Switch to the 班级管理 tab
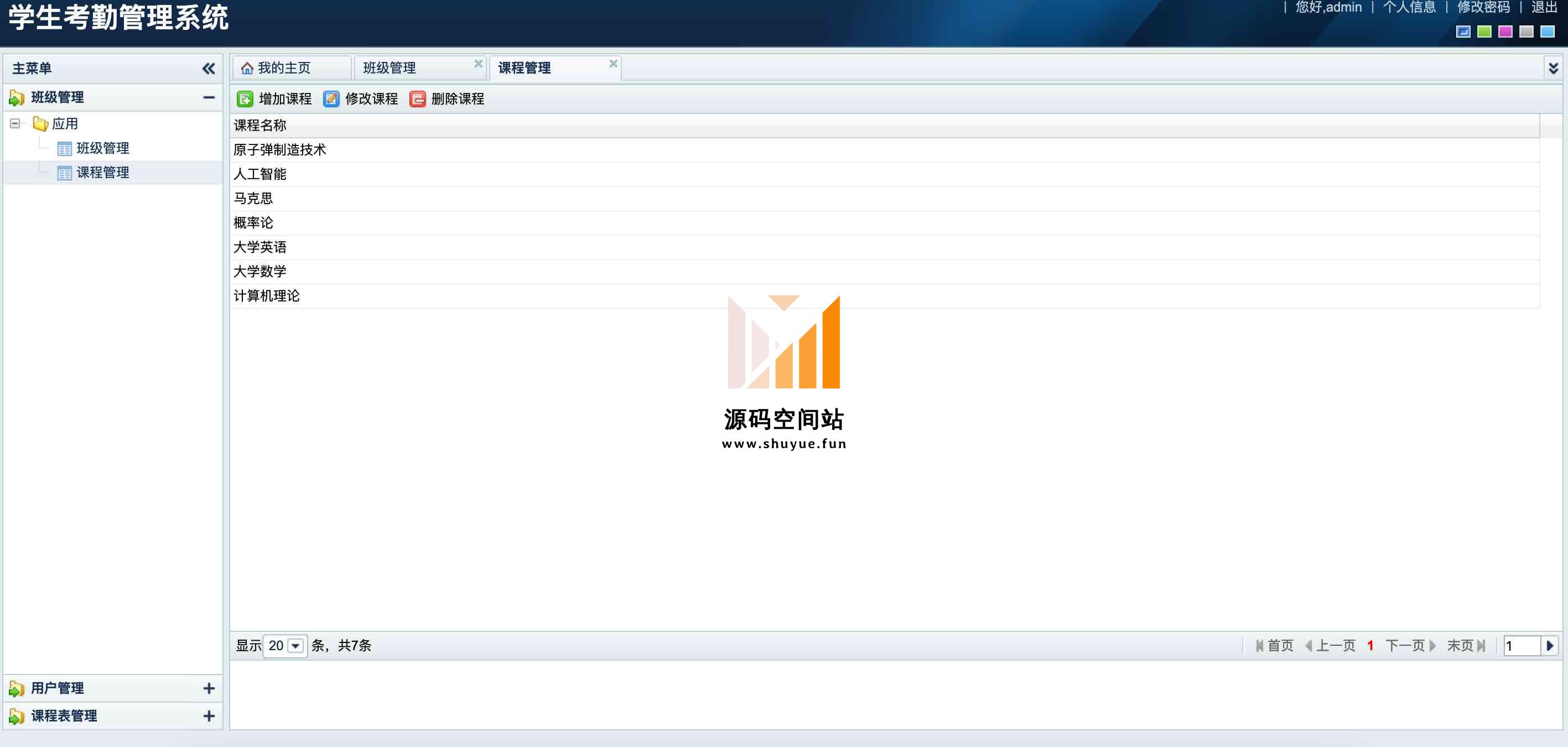The image size is (1568, 747). pos(420,68)
